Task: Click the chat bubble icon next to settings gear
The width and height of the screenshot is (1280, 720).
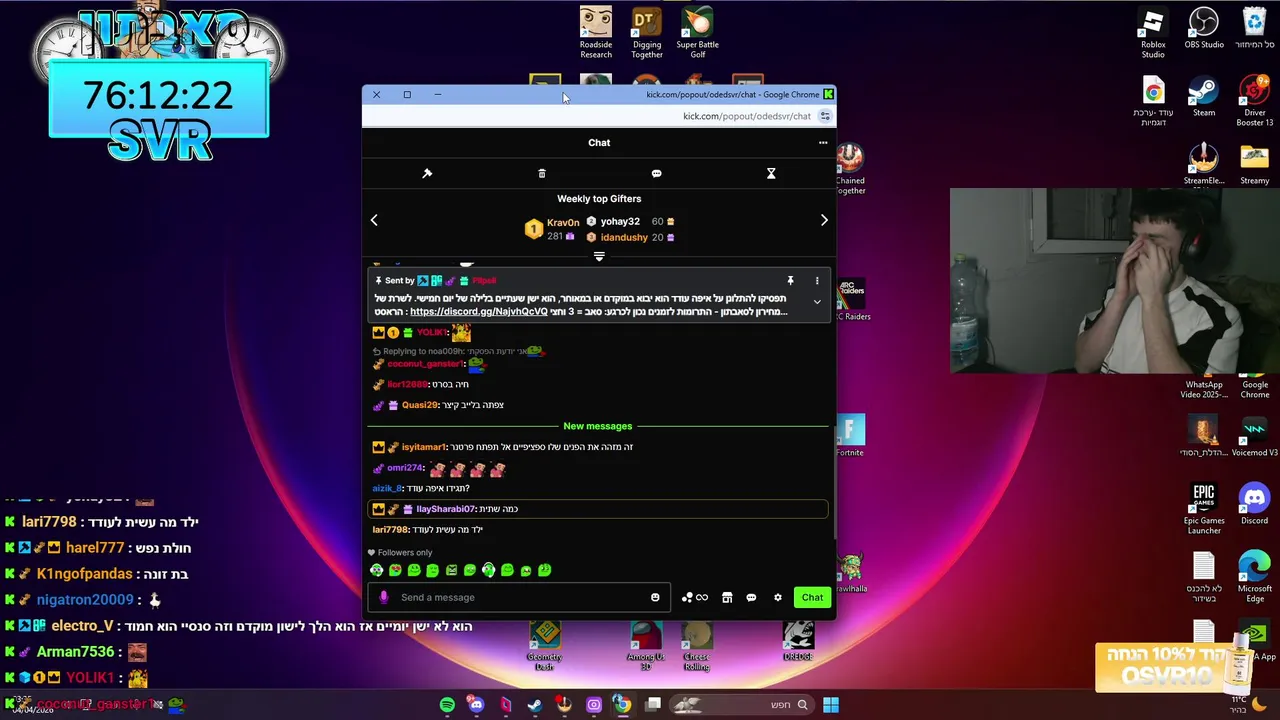Action: pyautogui.click(x=751, y=597)
